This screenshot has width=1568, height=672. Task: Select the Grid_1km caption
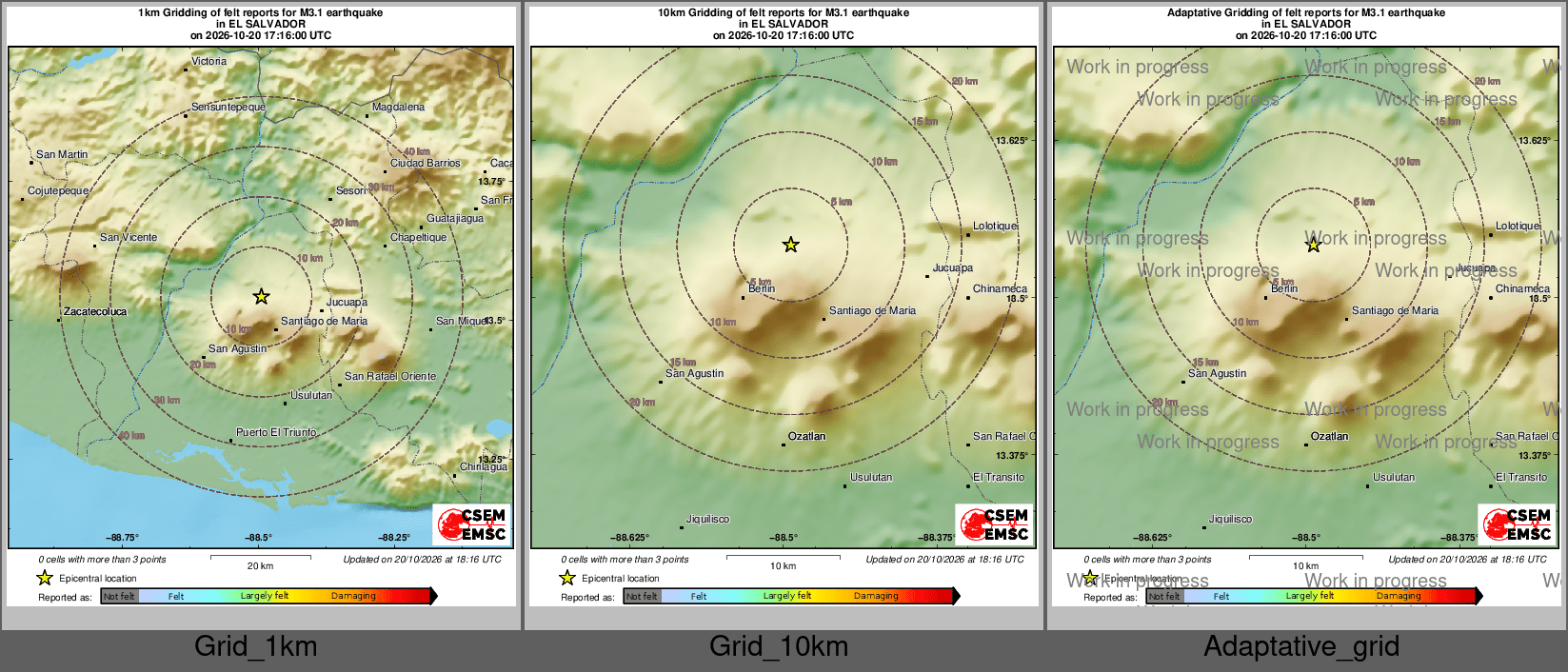[x=256, y=646]
